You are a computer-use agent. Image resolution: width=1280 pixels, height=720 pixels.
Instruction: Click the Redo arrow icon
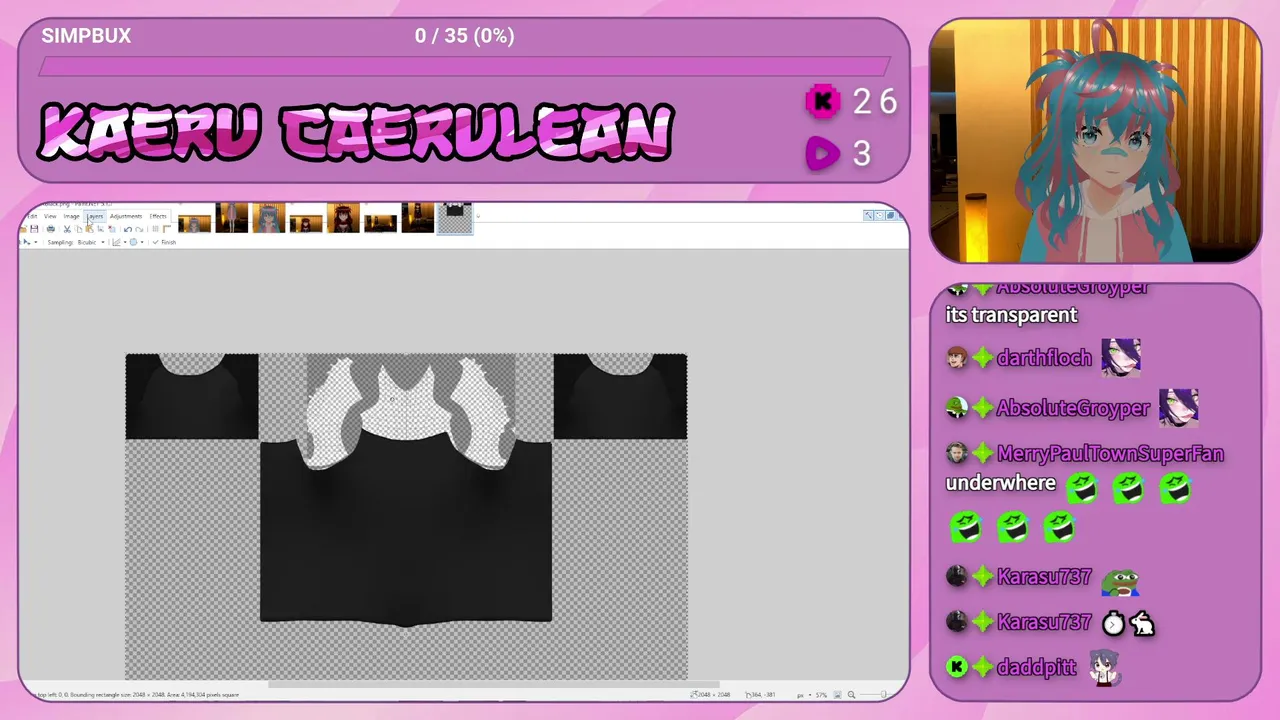pos(139,229)
